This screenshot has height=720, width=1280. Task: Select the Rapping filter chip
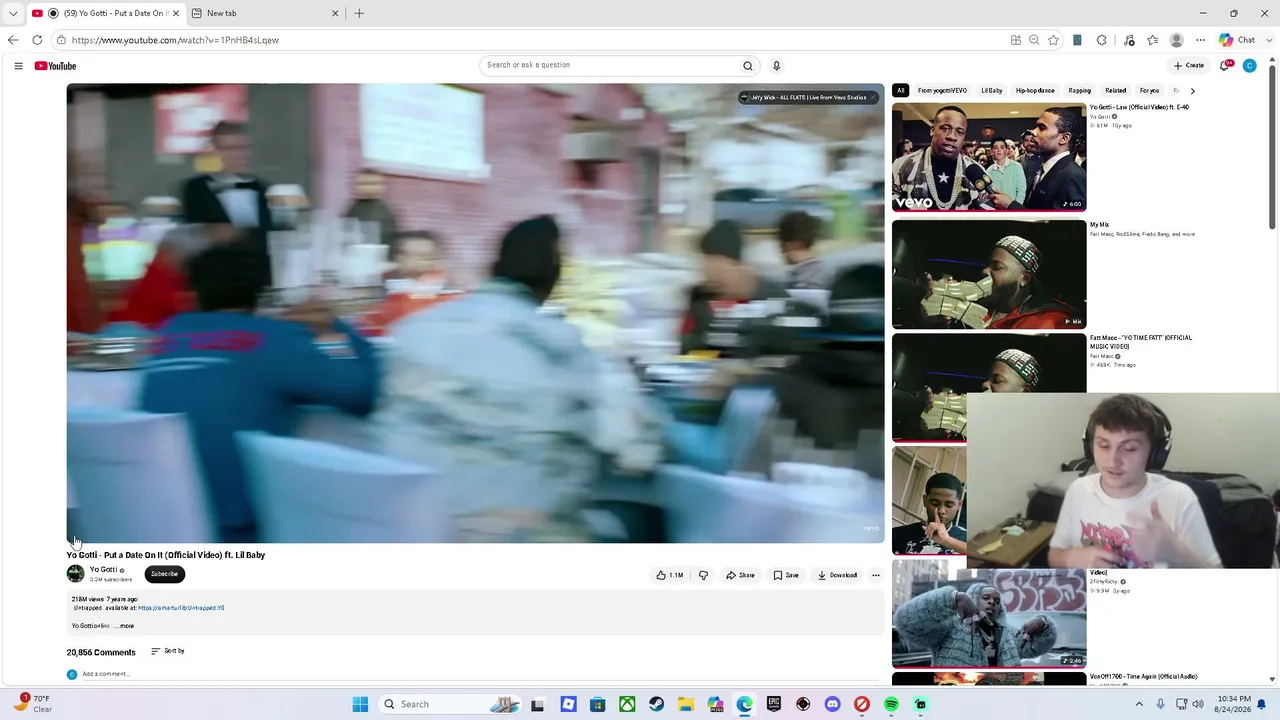tap(1080, 91)
